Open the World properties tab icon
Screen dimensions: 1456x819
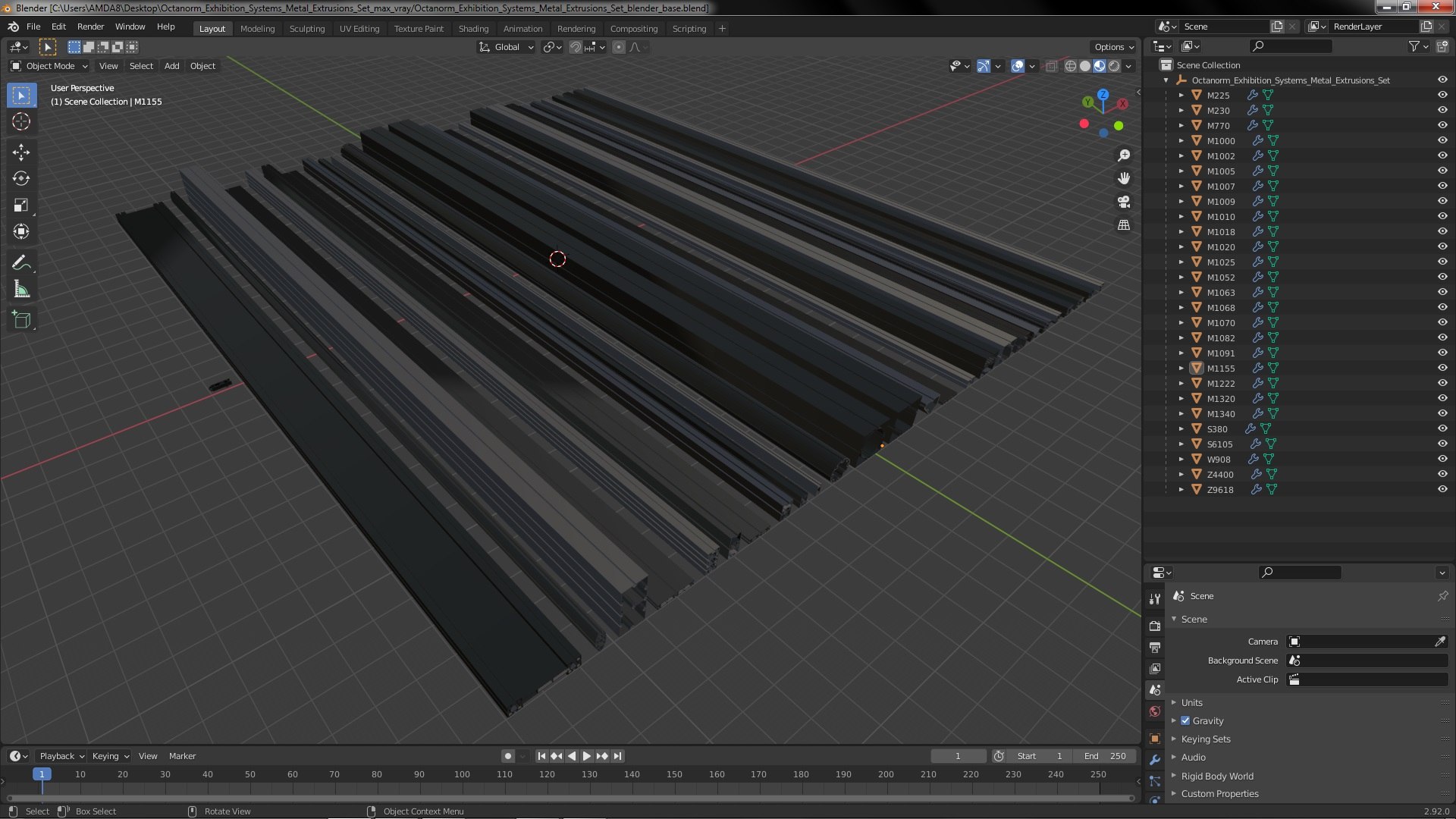[x=1155, y=712]
